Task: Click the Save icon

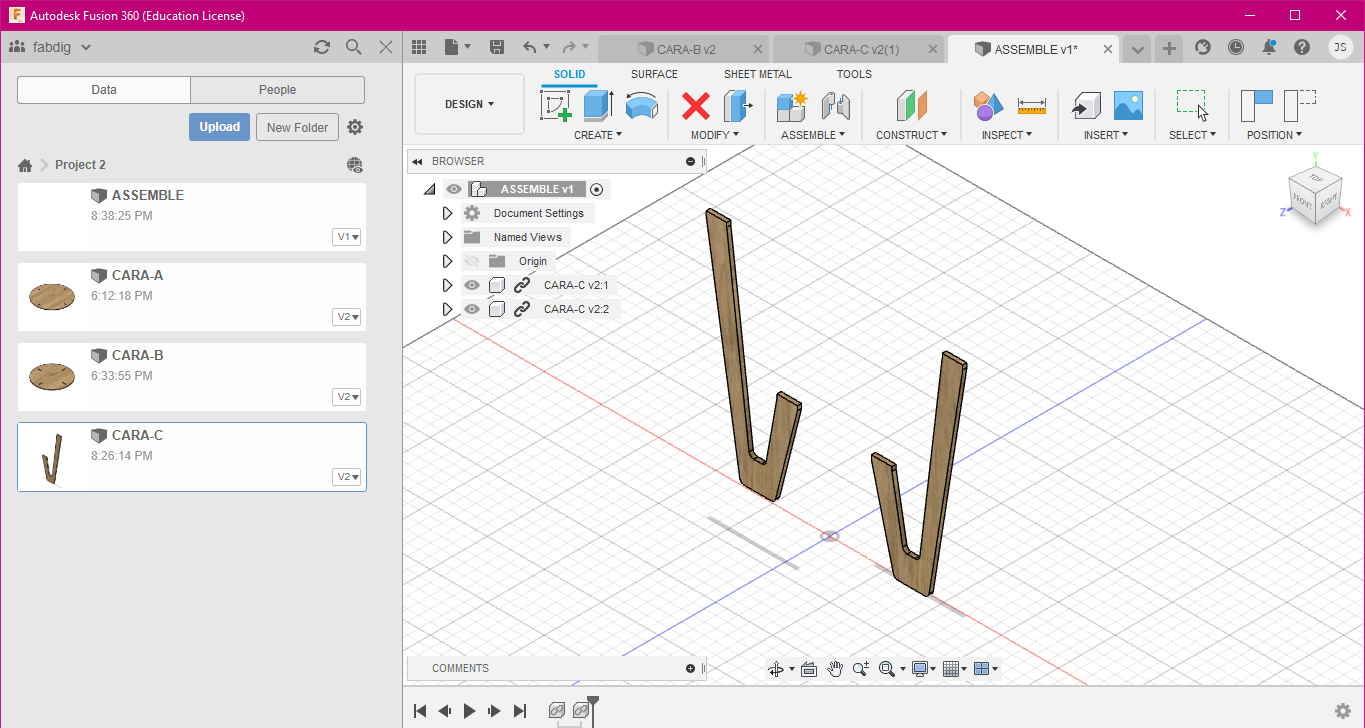Action: (x=497, y=47)
